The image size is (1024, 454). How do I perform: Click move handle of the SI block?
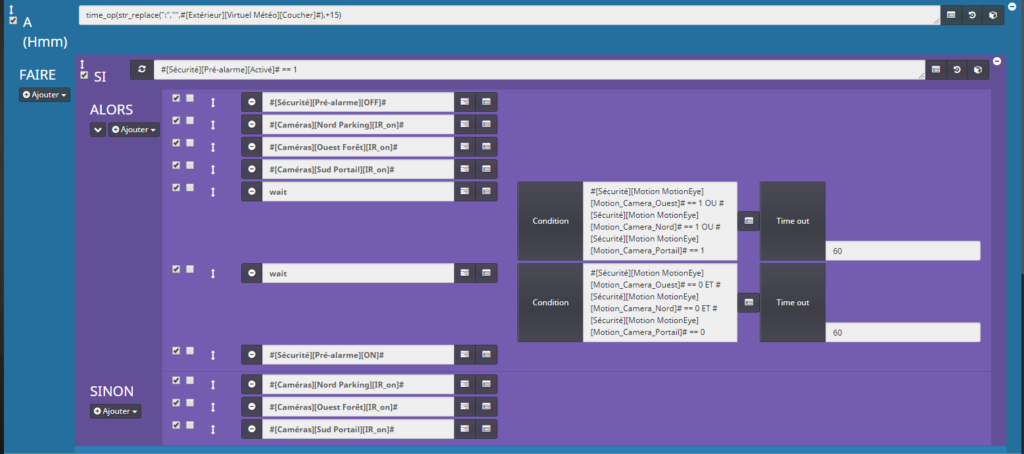pos(83,64)
